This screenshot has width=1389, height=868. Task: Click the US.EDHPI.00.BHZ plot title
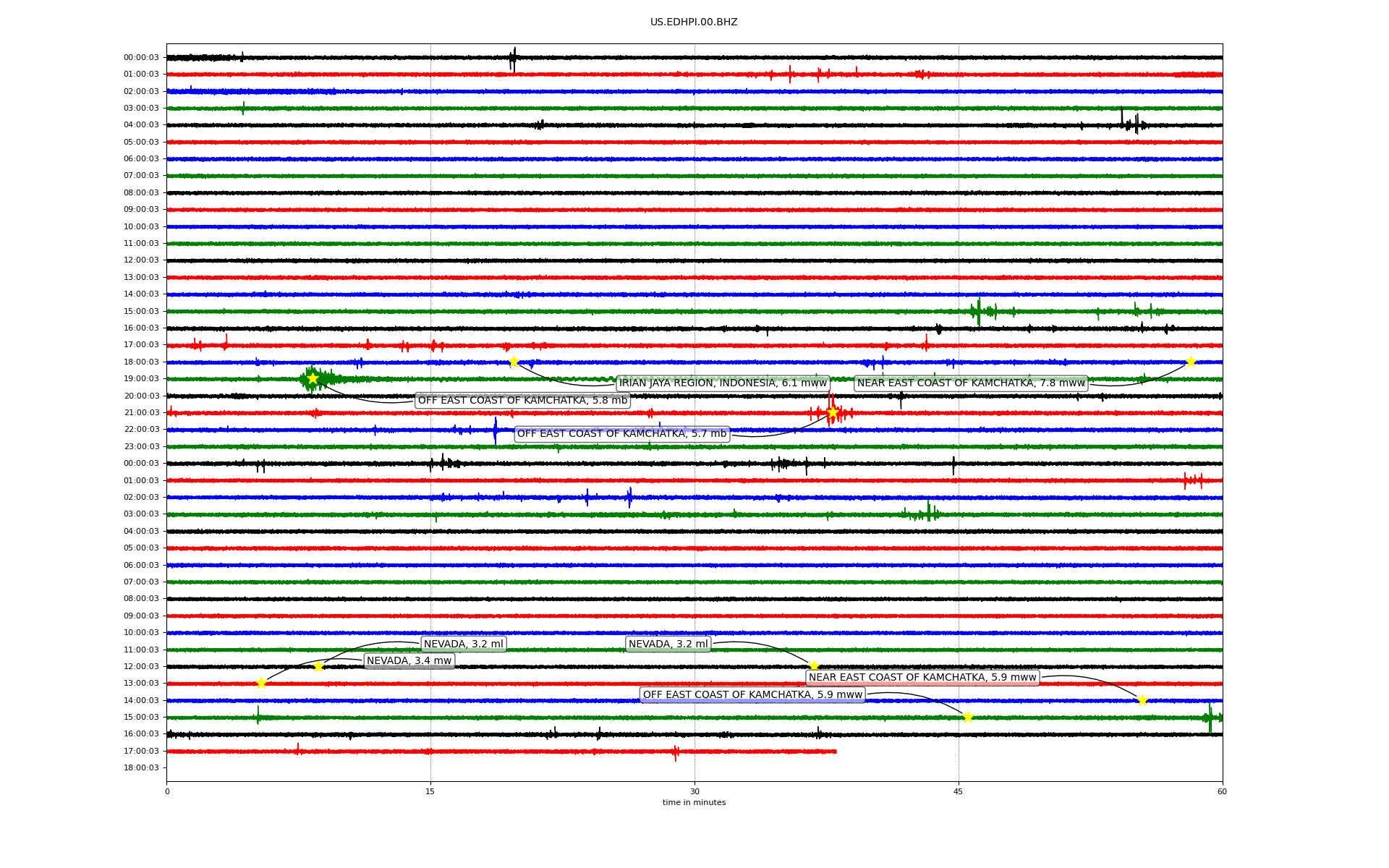(x=694, y=22)
